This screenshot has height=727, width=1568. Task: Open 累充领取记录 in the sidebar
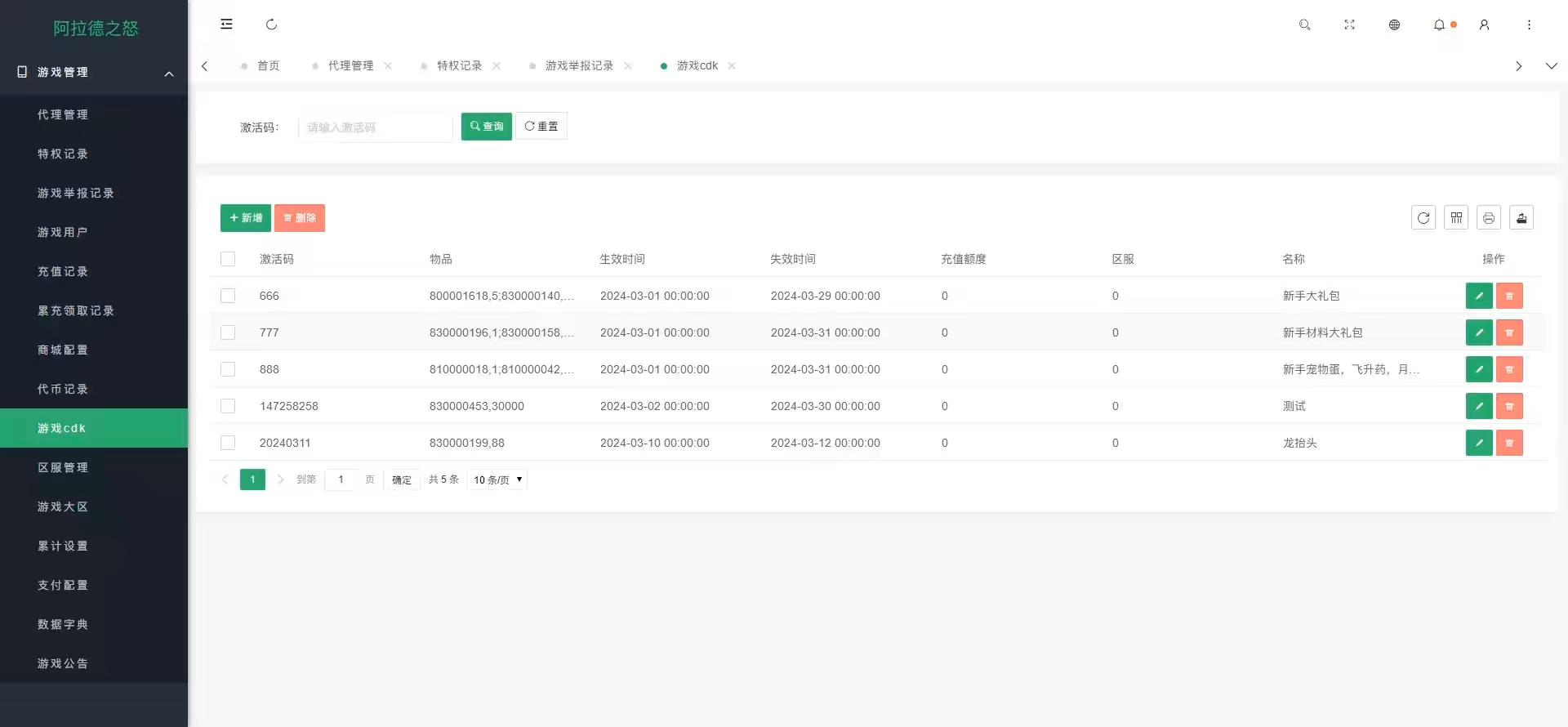(94, 310)
